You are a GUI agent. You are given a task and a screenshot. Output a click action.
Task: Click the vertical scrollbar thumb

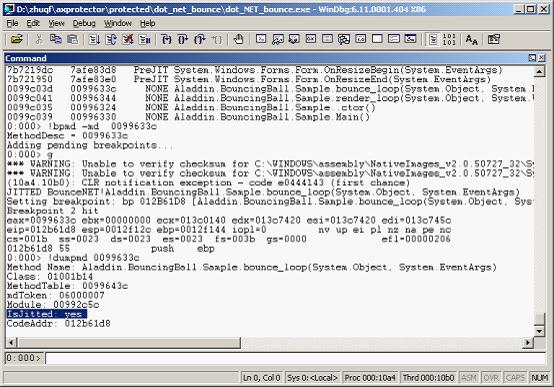pyautogui.click(x=540, y=318)
